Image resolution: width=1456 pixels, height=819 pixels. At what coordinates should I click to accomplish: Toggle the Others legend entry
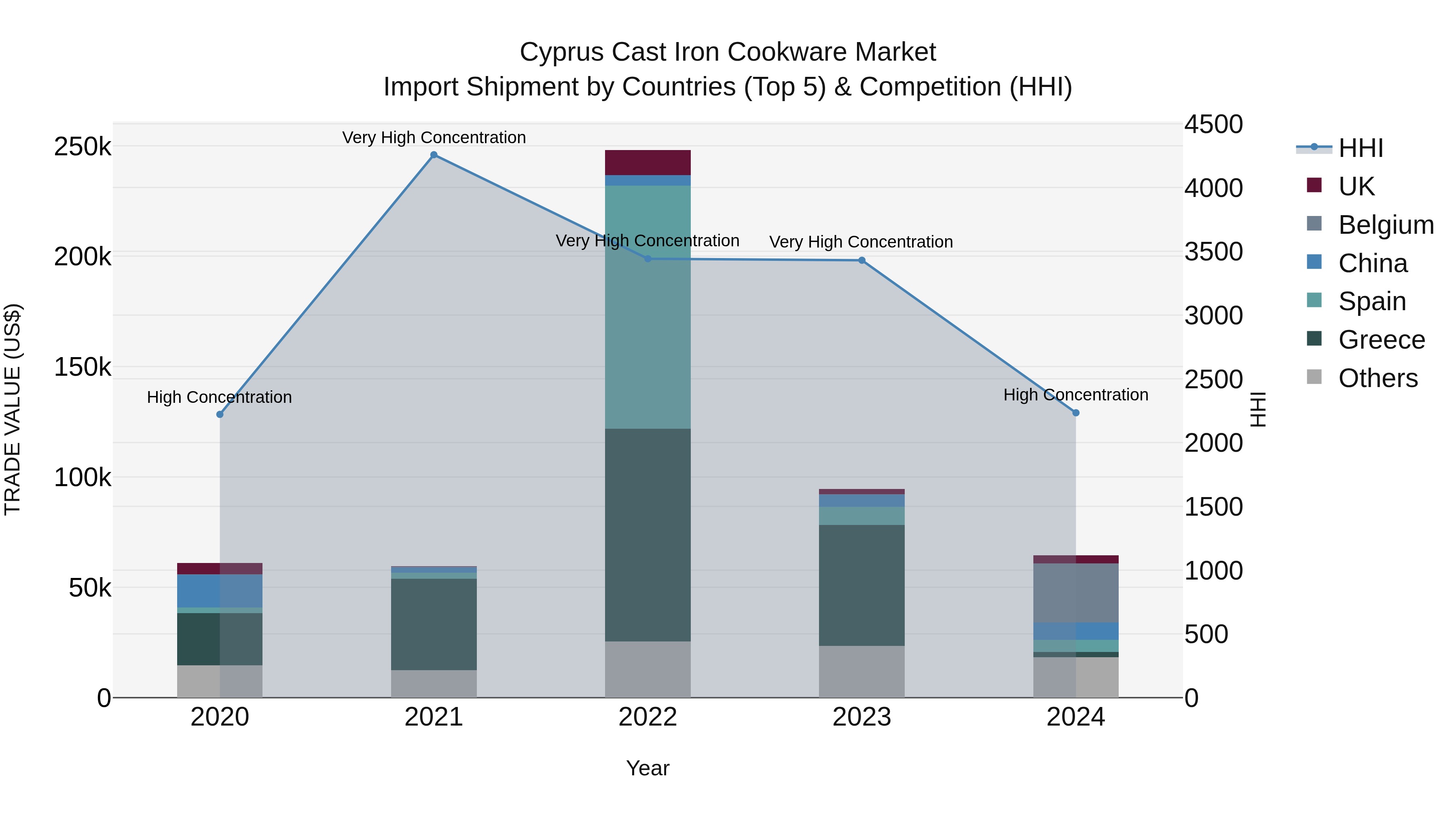click(x=1362, y=378)
